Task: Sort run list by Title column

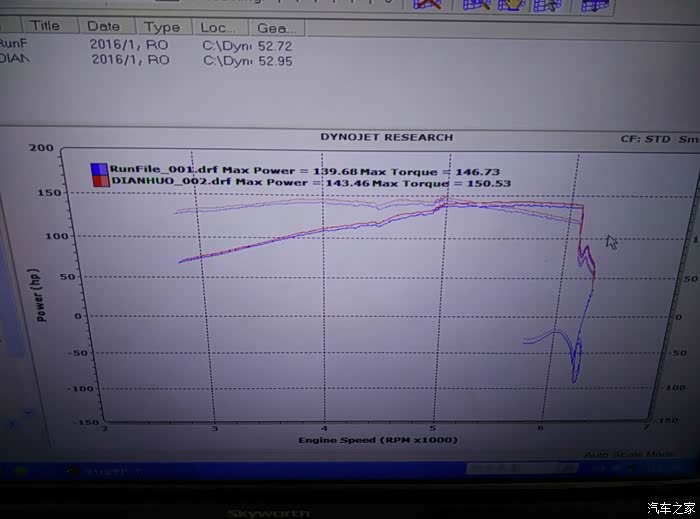Action: point(49,25)
